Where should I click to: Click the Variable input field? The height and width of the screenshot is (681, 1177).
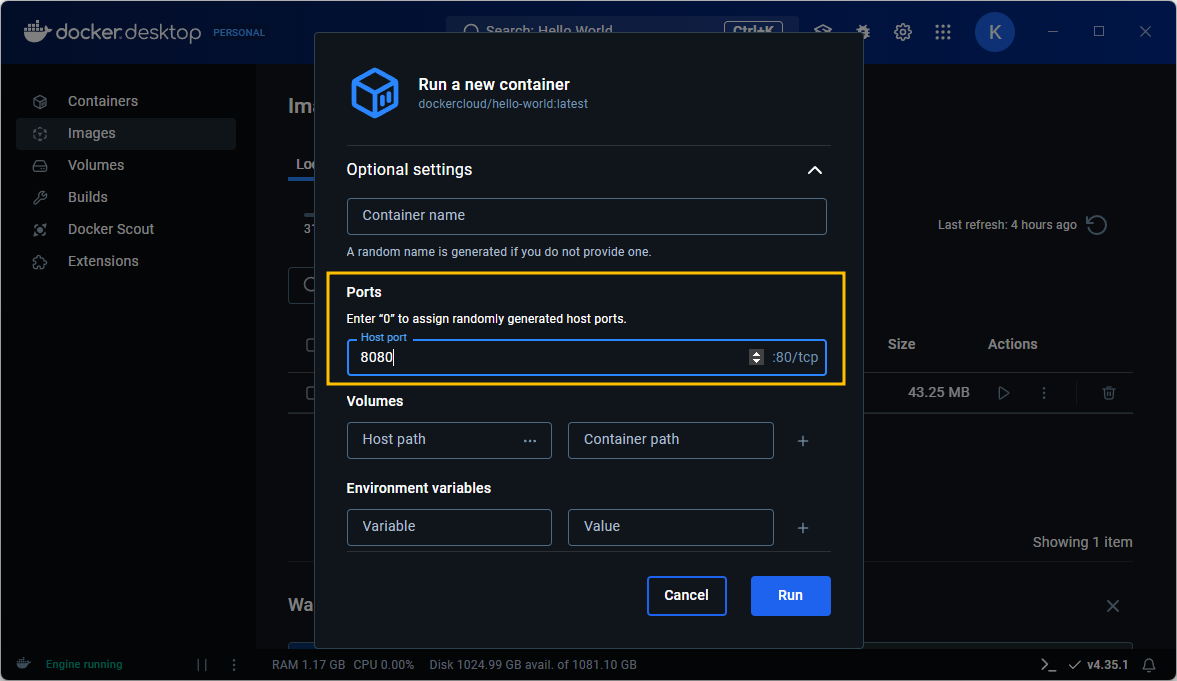click(449, 527)
